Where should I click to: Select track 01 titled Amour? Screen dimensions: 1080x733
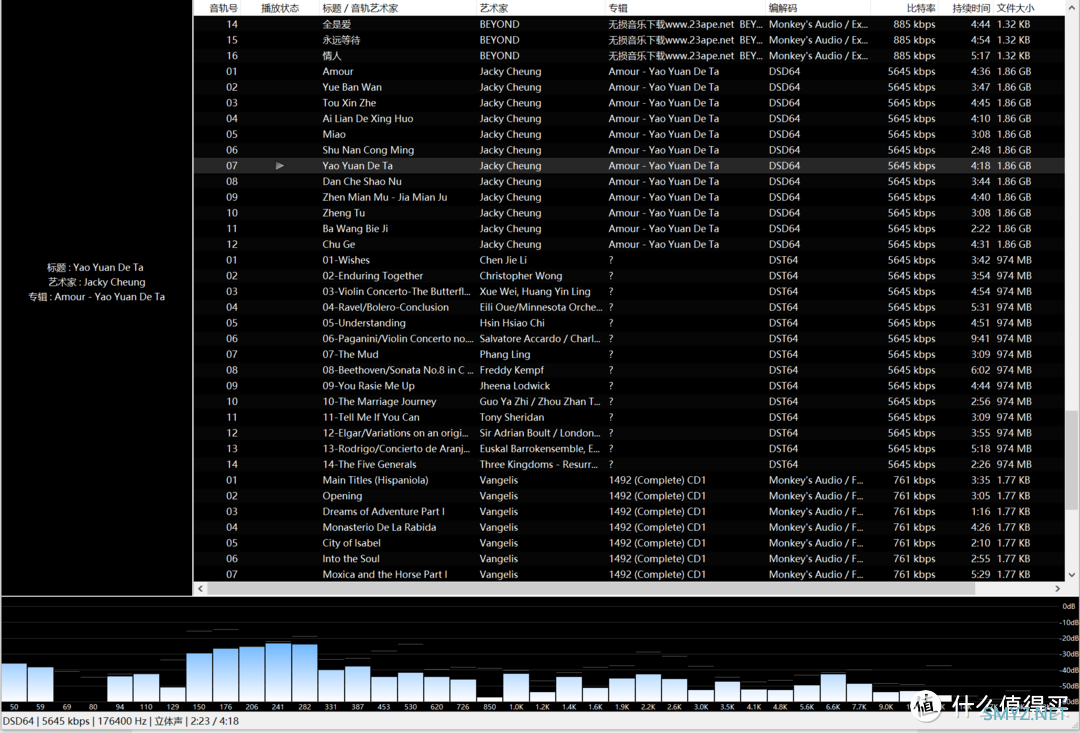click(x=338, y=72)
